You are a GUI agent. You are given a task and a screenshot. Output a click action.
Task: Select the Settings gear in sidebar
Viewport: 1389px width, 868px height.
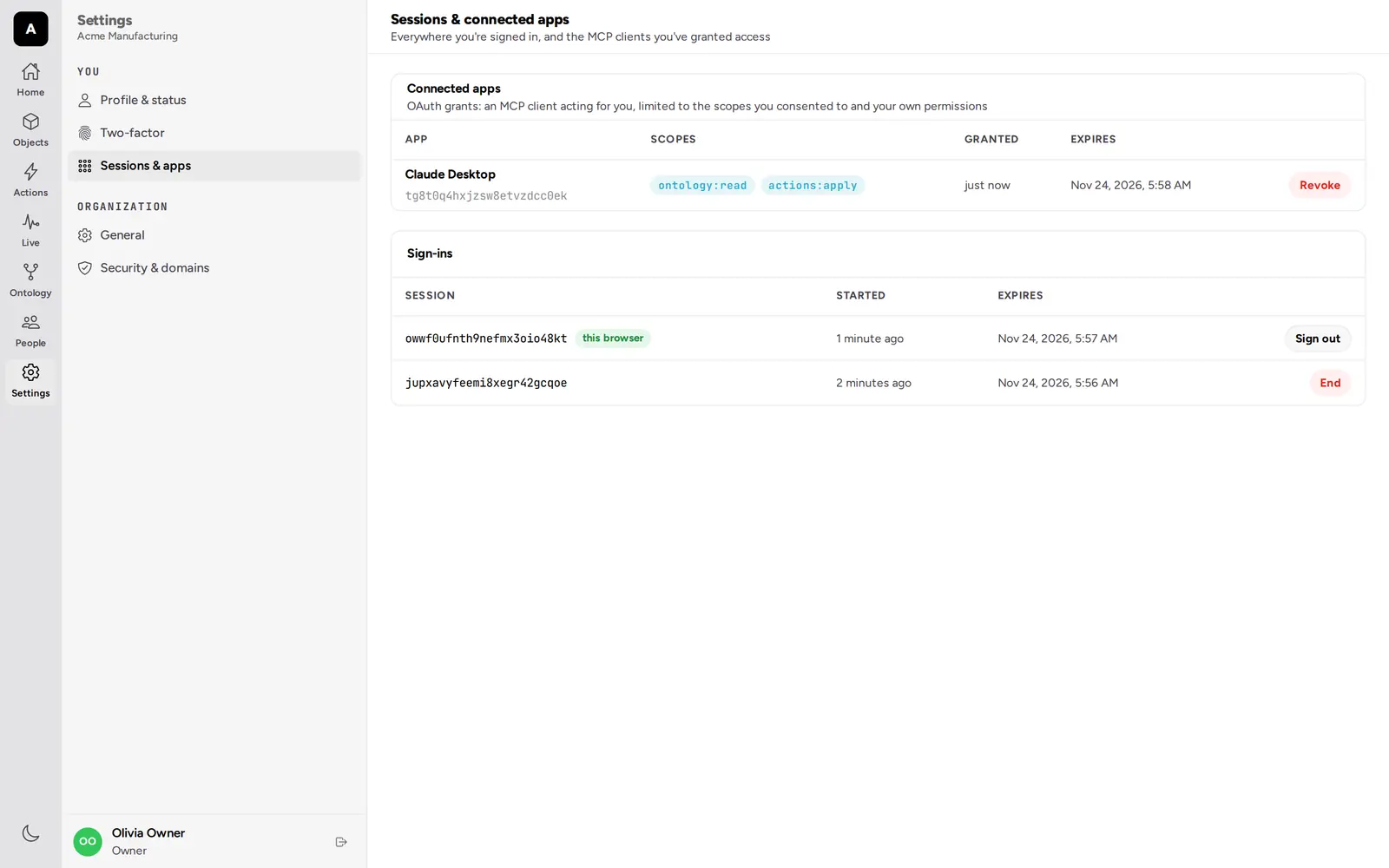(30, 372)
